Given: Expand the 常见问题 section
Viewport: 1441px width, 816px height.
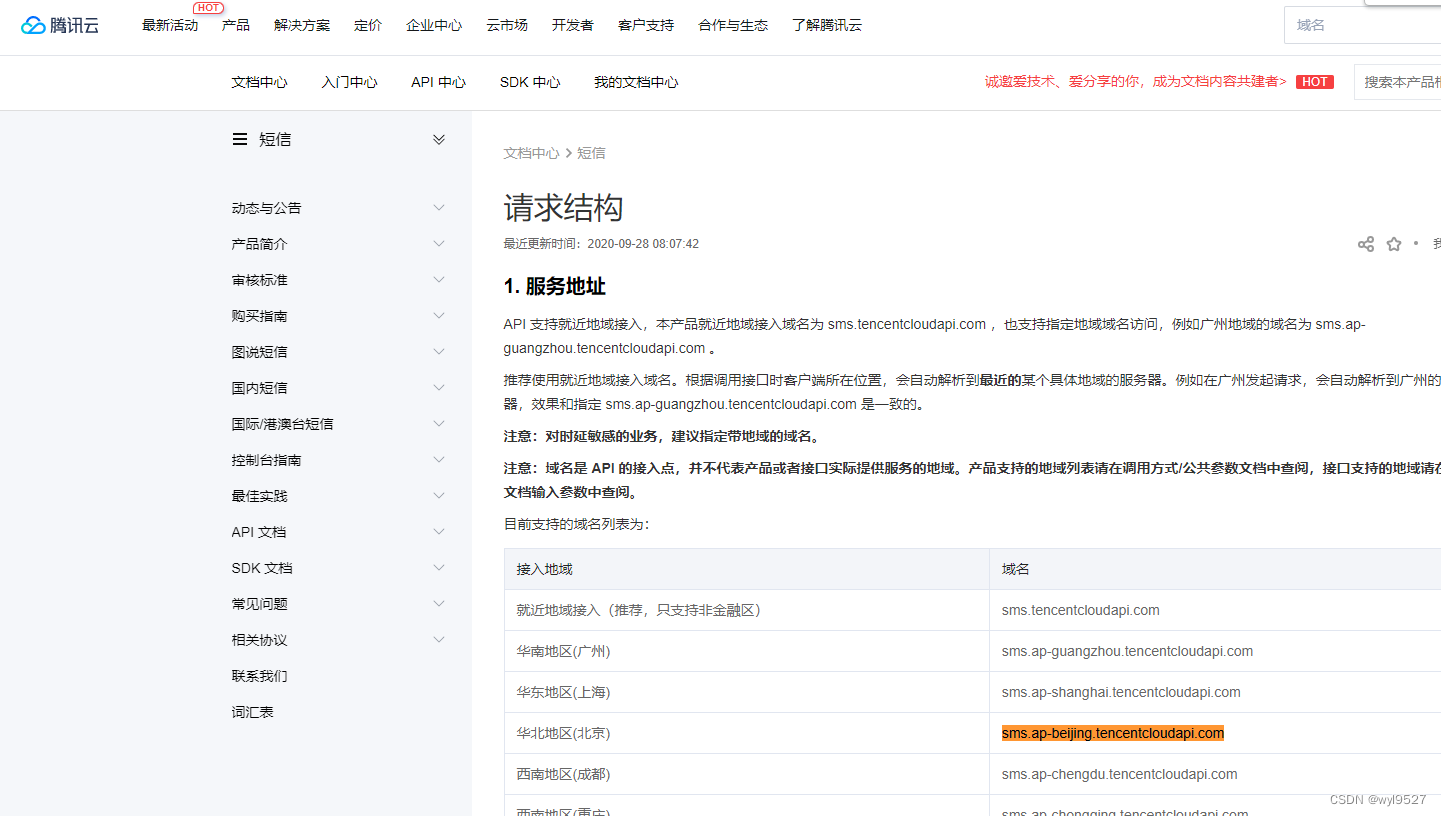Looking at the screenshot, I should pyautogui.click(x=439, y=604).
